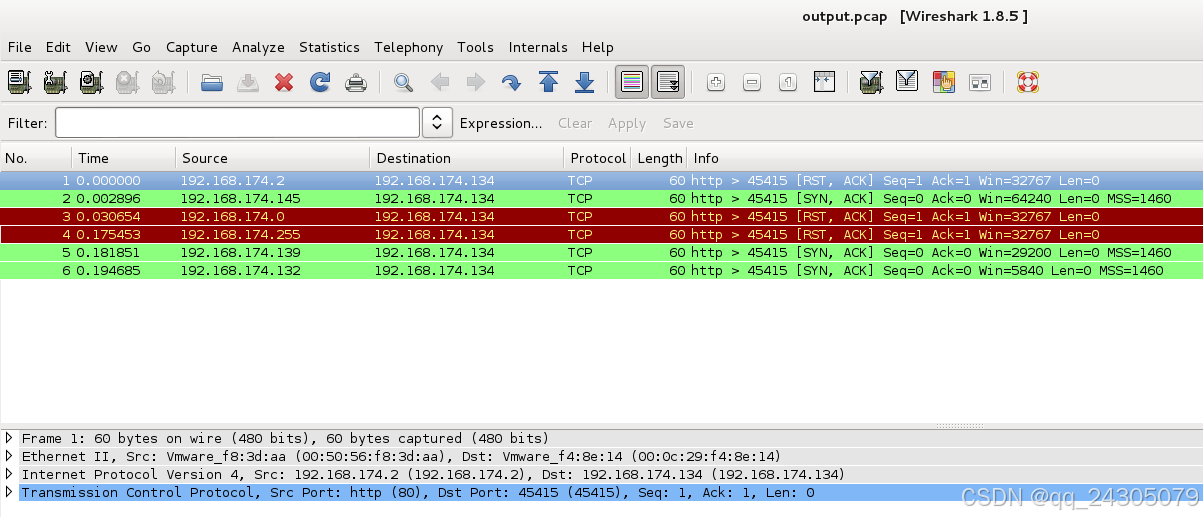The image size is (1203, 517).
Task: Open help (lifebuoy icon)
Action: point(1027,82)
